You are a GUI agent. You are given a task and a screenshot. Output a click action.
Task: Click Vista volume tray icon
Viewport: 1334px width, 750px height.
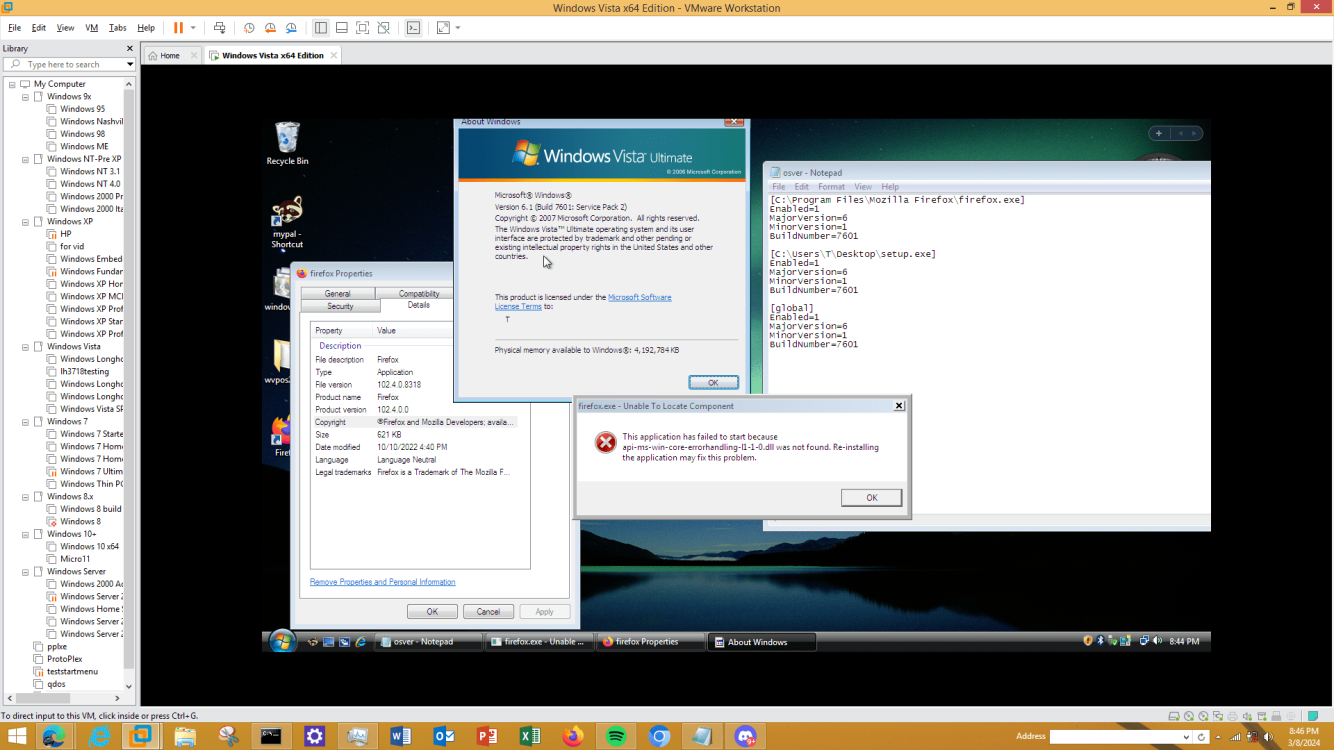click(x=1158, y=641)
